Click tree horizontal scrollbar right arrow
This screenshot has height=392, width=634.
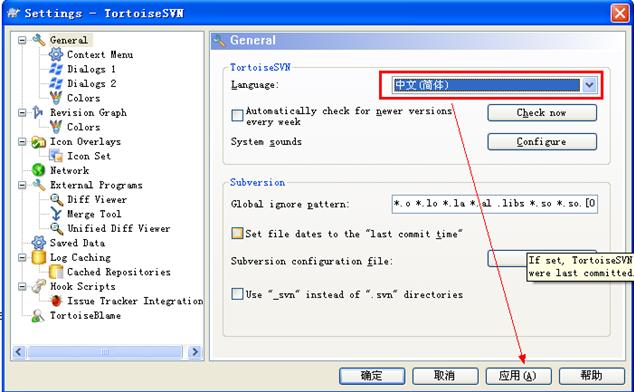(x=194, y=352)
